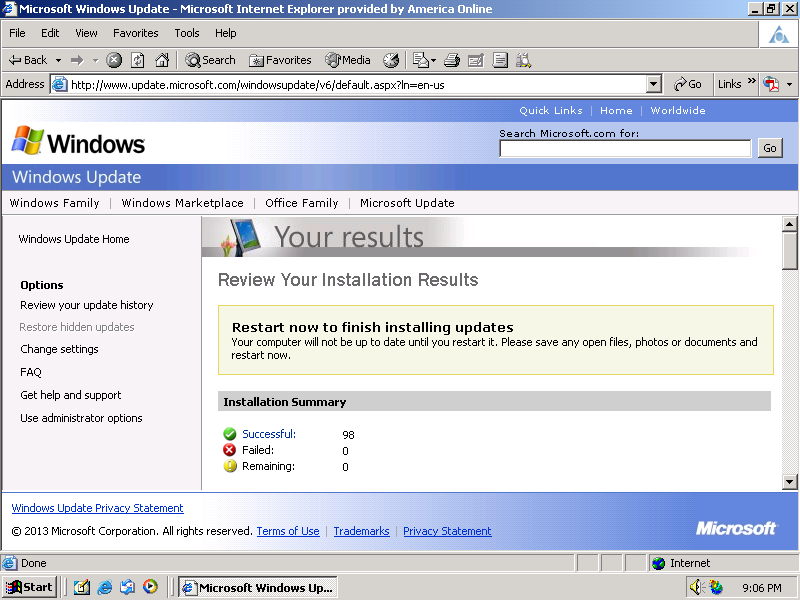Click the Start button on the taskbar

click(x=29, y=587)
